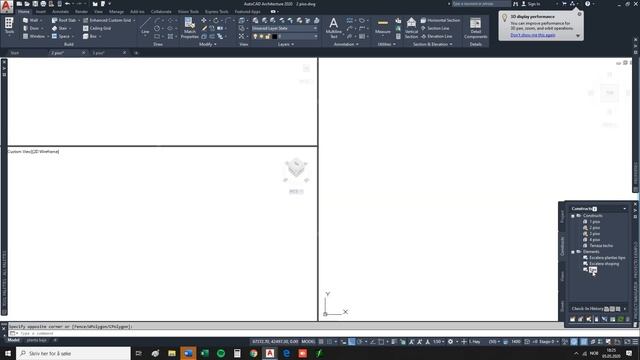Open the Windows Start menu
This screenshot has height=360, width=640.
8,353
